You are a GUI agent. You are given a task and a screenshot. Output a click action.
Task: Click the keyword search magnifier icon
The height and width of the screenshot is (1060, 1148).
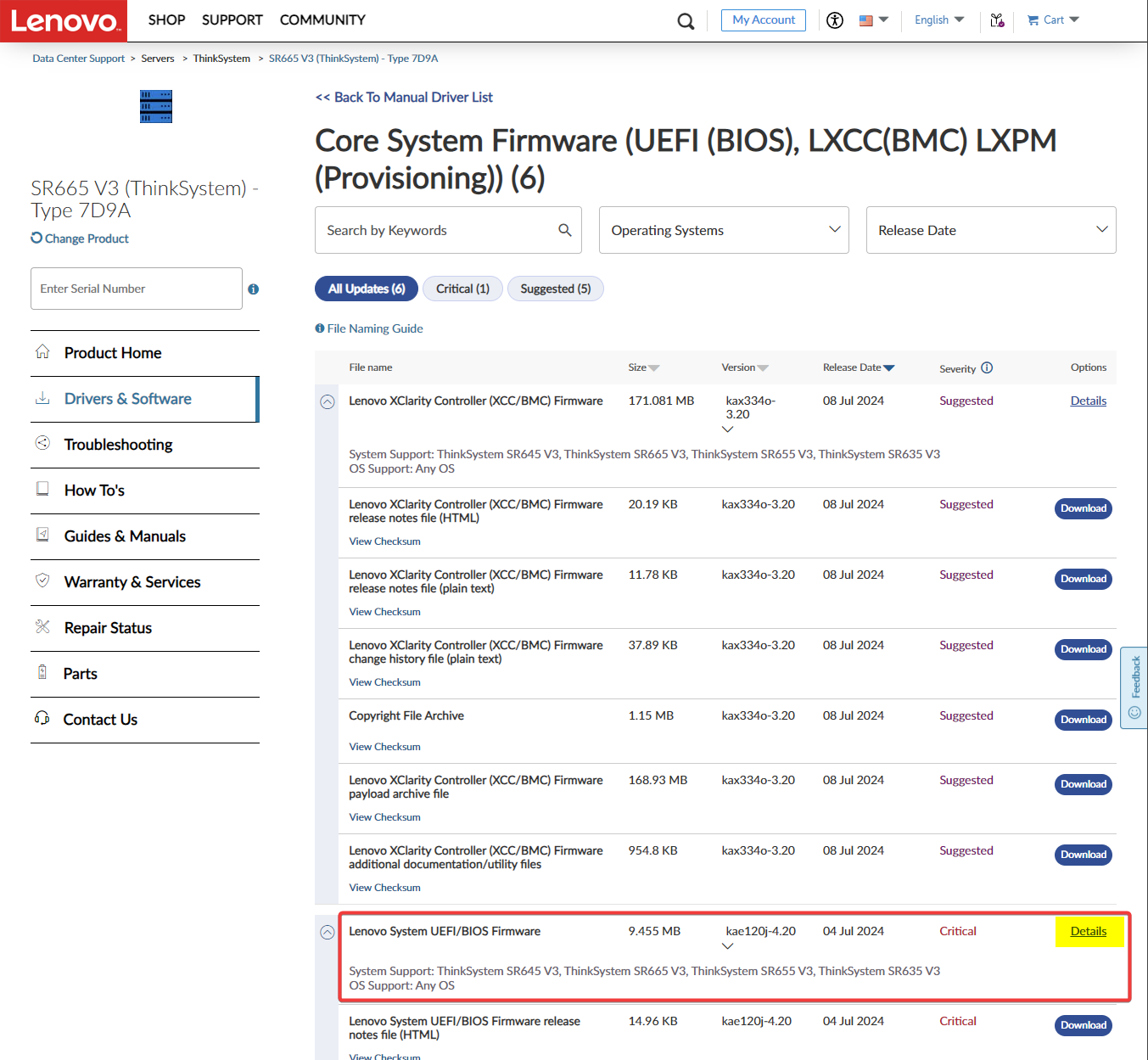[565, 230]
